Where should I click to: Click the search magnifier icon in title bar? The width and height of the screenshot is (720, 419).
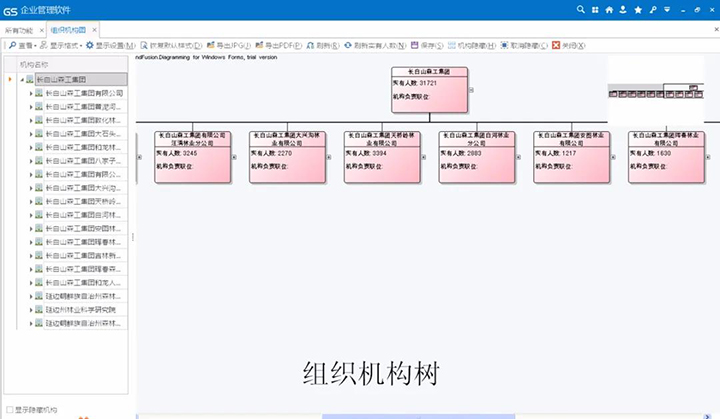(x=581, y=9)
